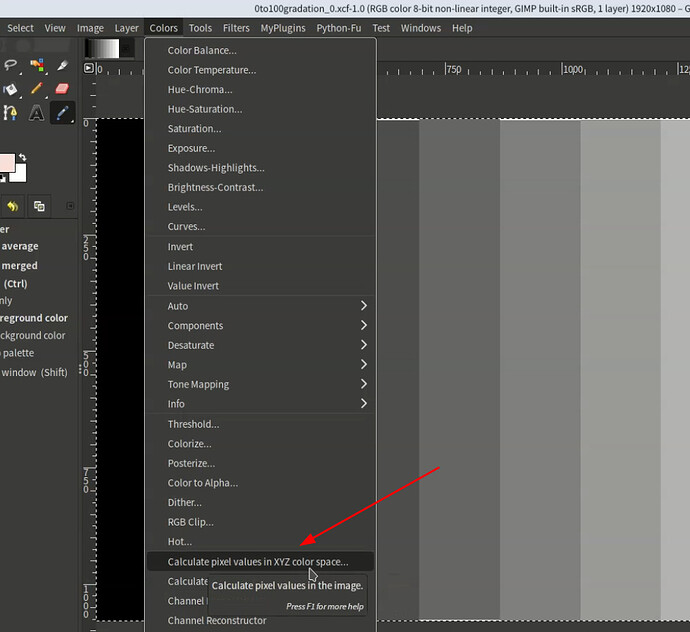Choose Hue-Chroma... menu entry
Viewport: 690px width, 632px height.
[x=261, y=89]
